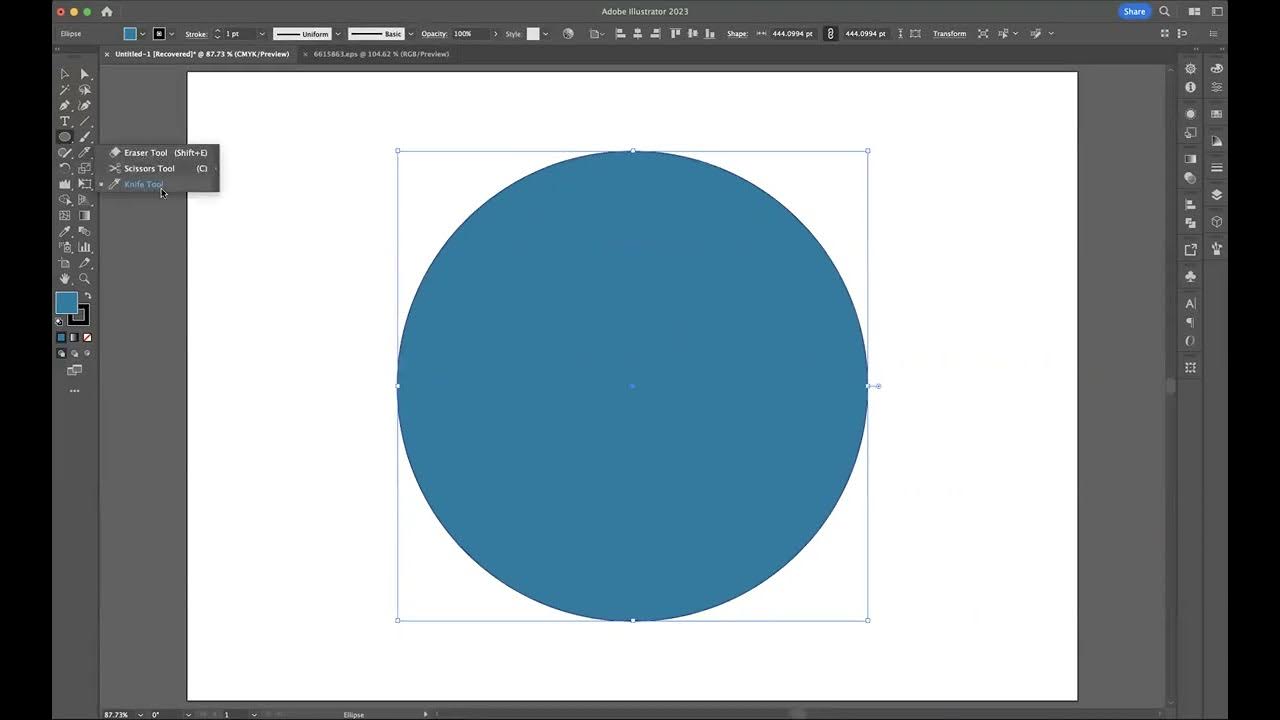Select the Rotate tool
The width and height of the screenshot is (1280, 720).
pos(65,169)
